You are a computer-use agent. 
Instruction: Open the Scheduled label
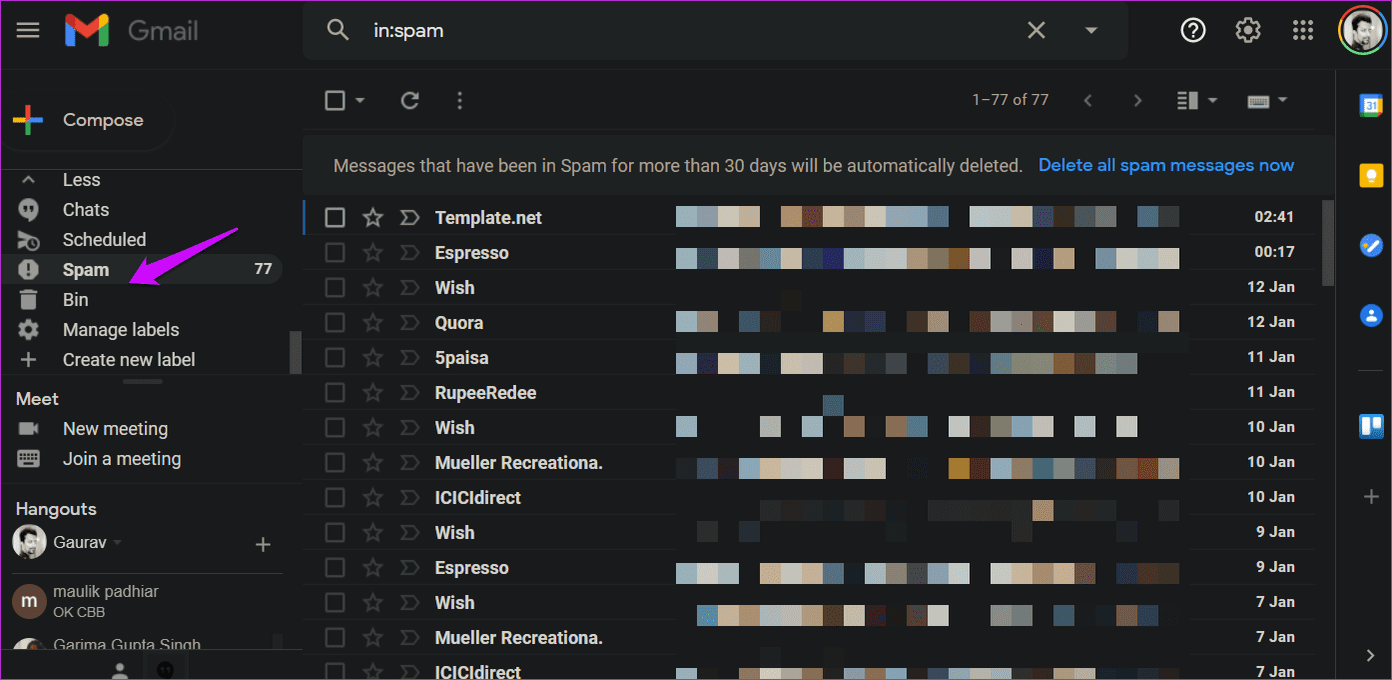[104, 240]
